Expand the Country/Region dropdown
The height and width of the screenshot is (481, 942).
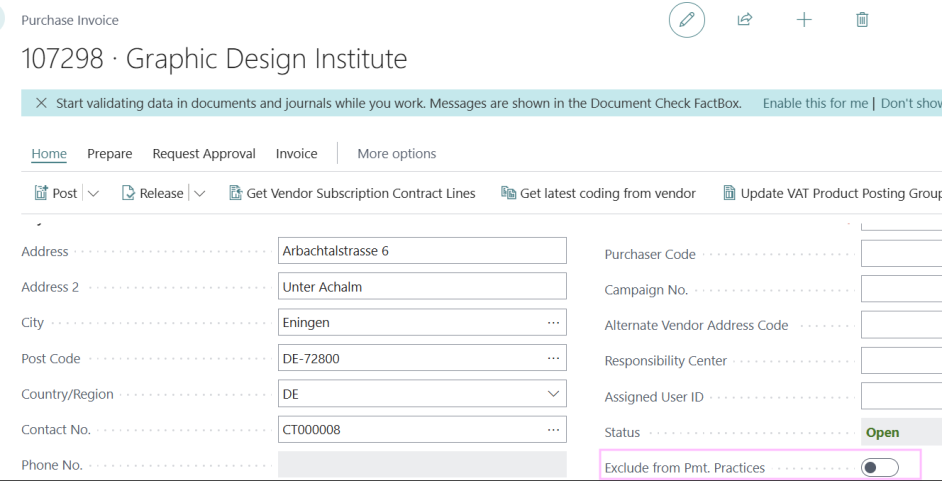pyautogui.click(x=553, y=394)
